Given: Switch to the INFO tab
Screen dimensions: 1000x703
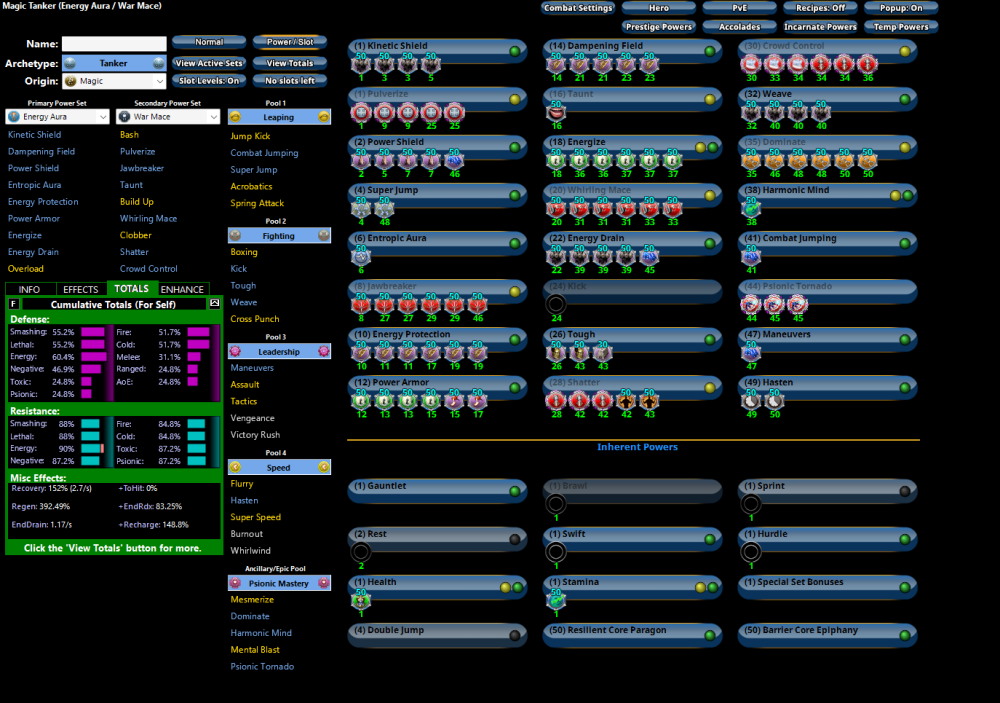Looking at the screenshot, I should click(30, 290).
